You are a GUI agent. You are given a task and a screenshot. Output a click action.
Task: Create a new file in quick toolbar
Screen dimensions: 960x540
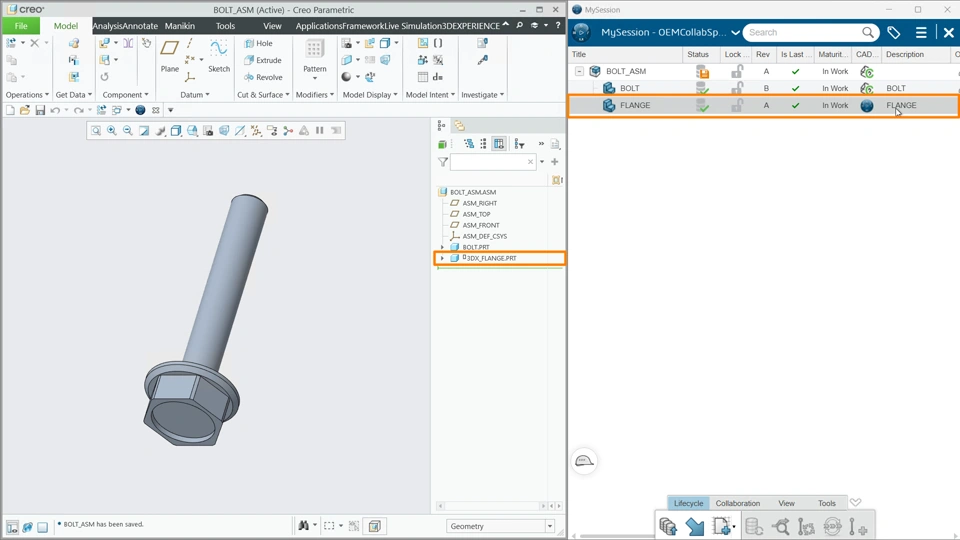tap(10, 110)
